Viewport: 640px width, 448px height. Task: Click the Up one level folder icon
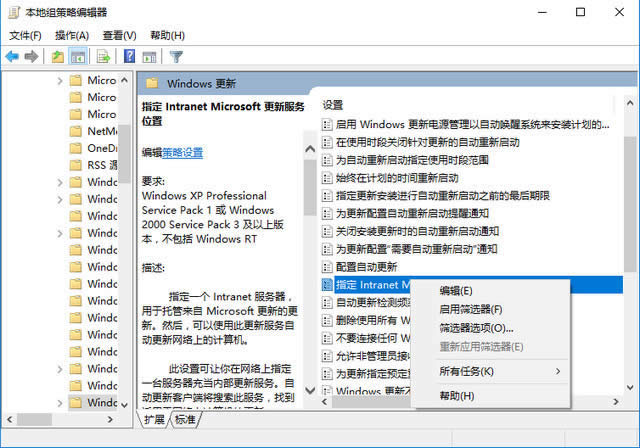pos(58,57)
